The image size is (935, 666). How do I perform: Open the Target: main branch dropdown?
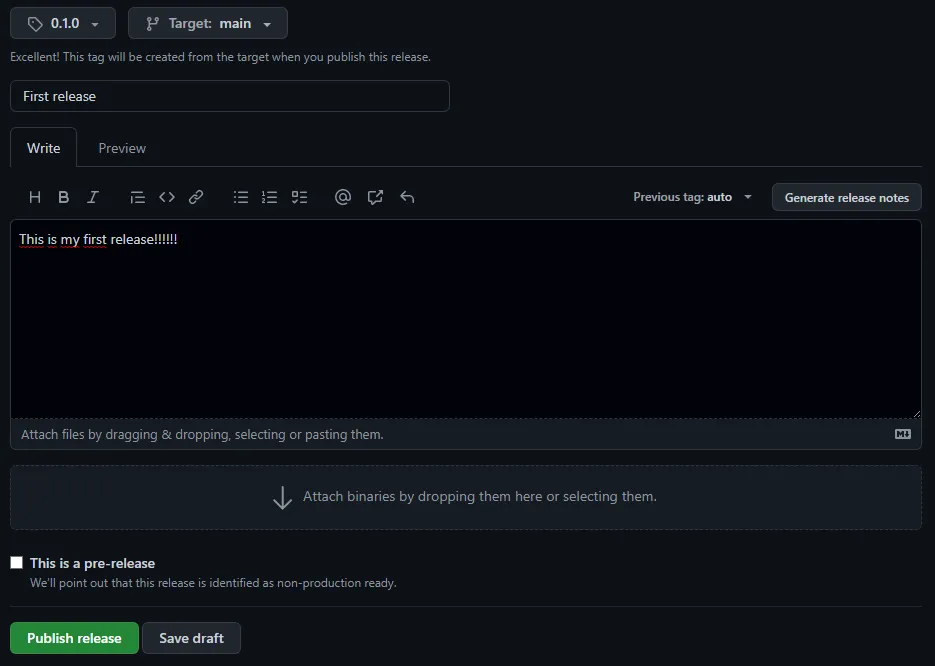(208, 23)
